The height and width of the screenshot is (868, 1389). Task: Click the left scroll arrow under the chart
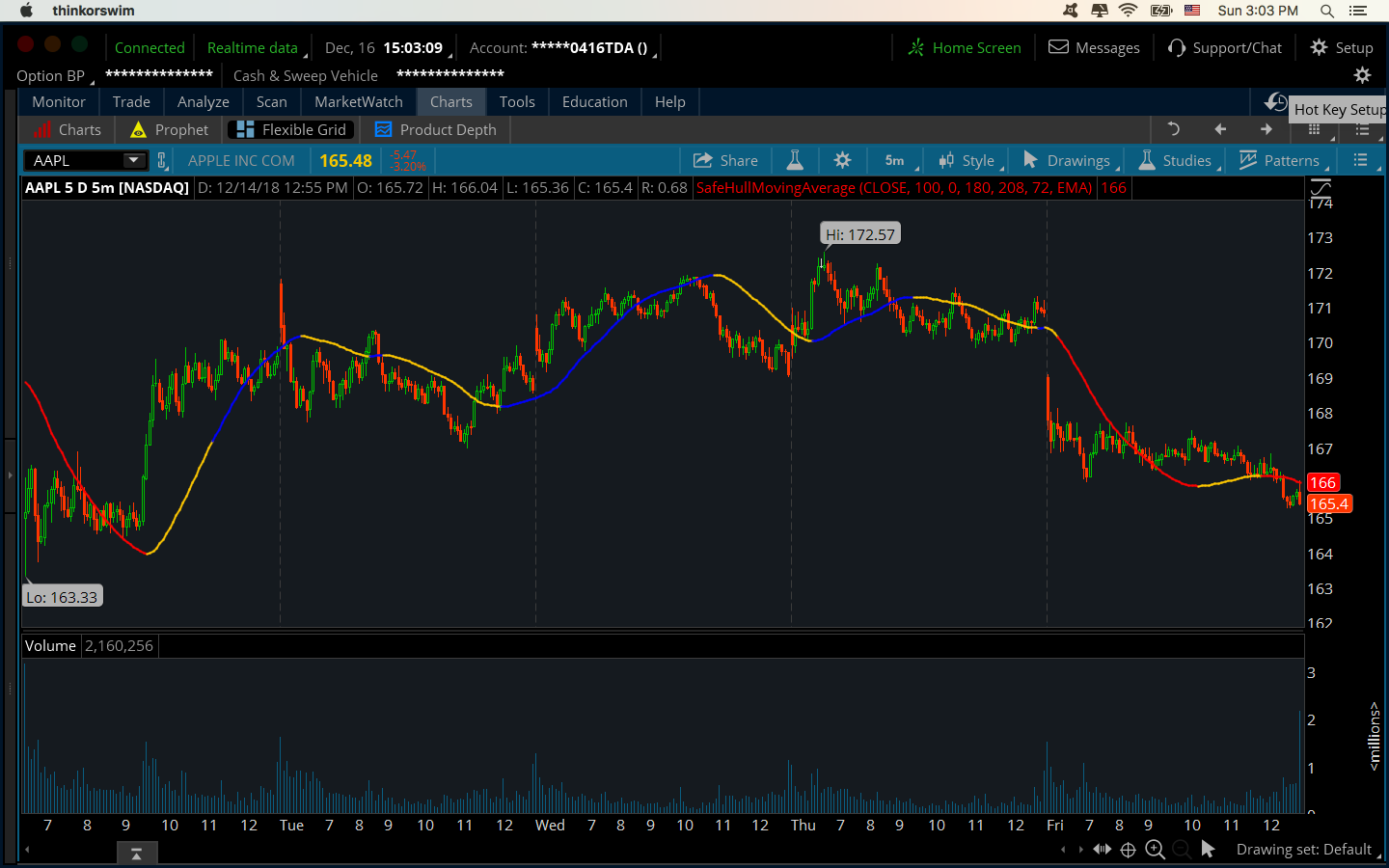click(27, 850)
